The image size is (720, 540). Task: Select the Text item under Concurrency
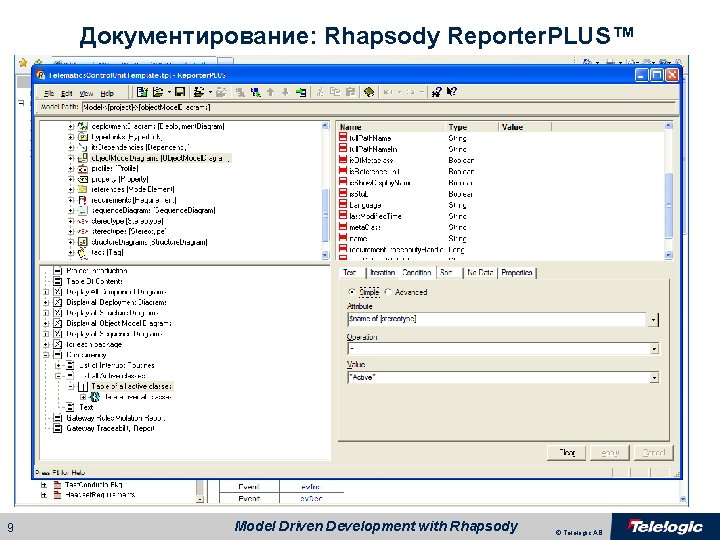click(x=86, y=407)
